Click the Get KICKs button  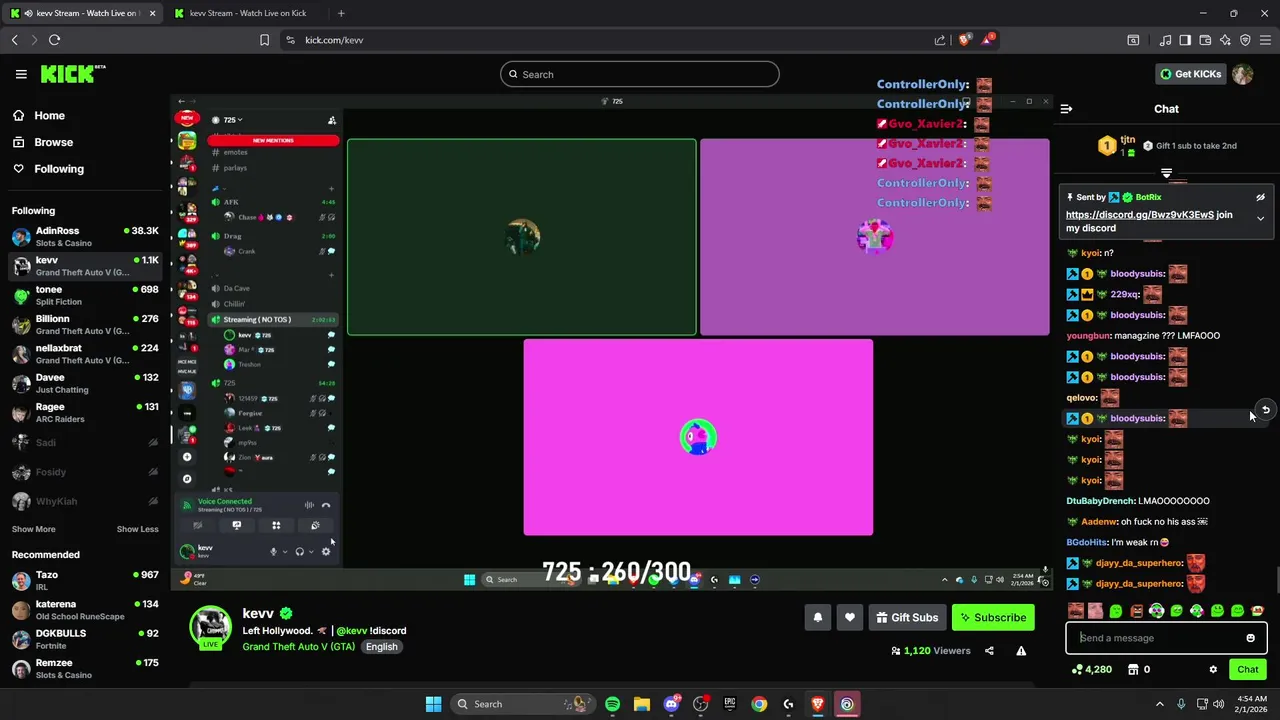[x=1191, y=74]
